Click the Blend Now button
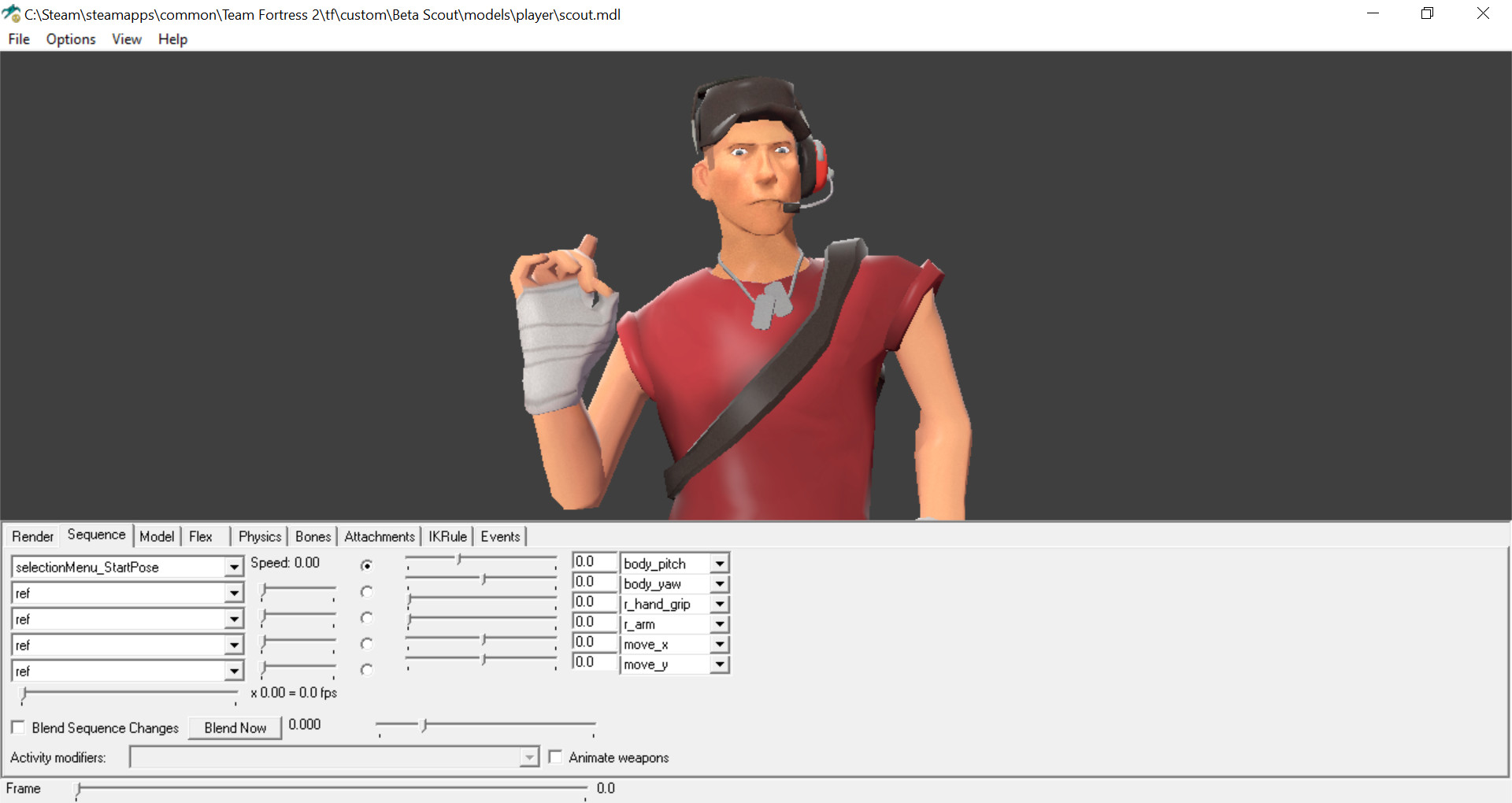 coord(234,727)
